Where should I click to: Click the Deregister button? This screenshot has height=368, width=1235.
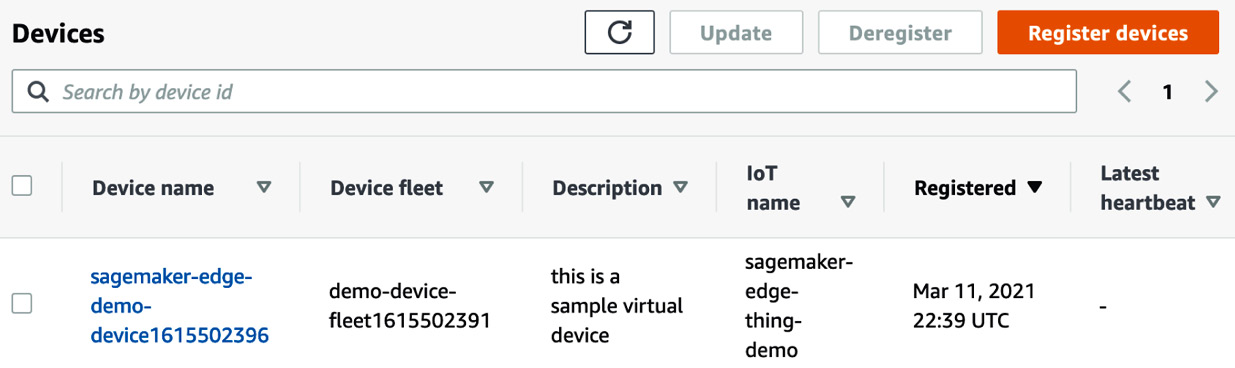pos(900,32)
